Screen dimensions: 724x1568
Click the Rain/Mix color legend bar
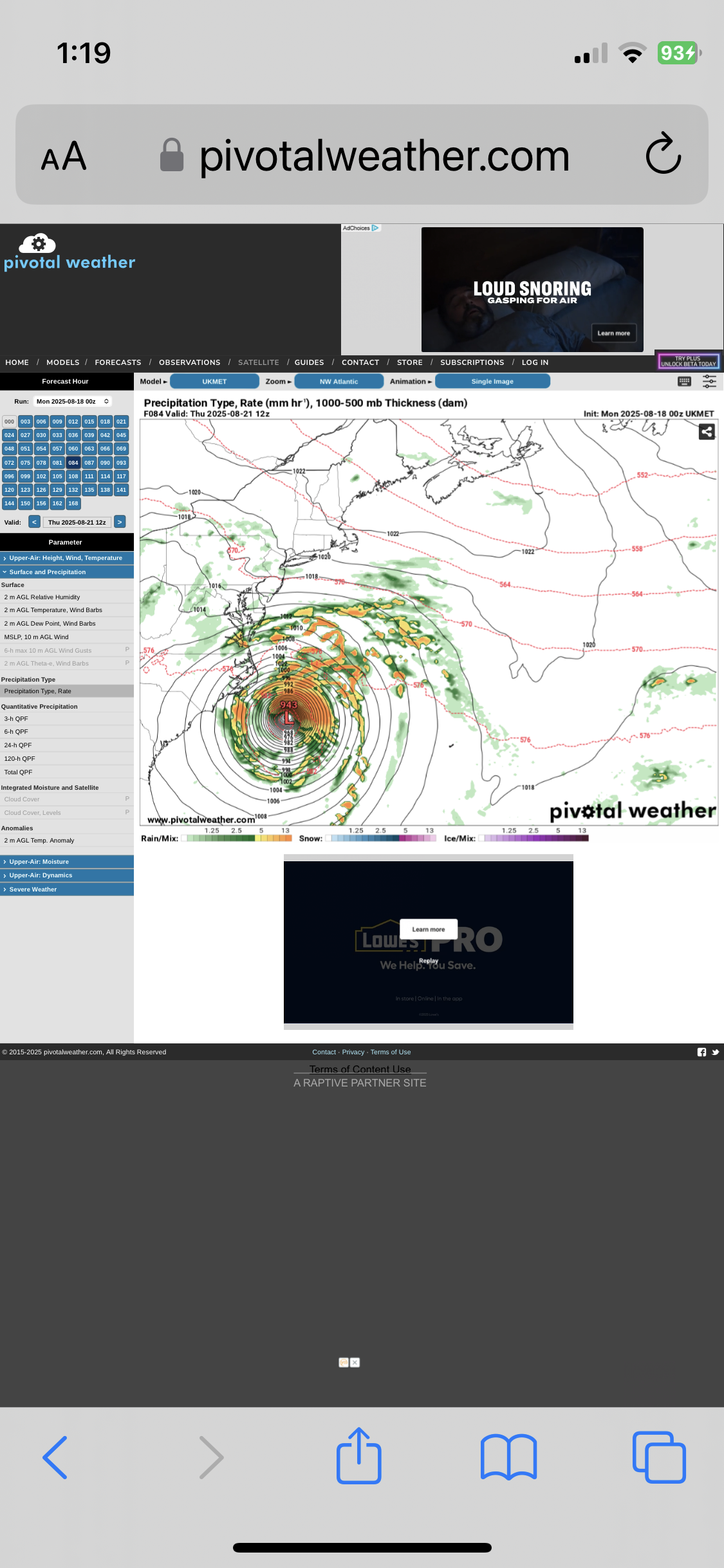coord(237,838)
